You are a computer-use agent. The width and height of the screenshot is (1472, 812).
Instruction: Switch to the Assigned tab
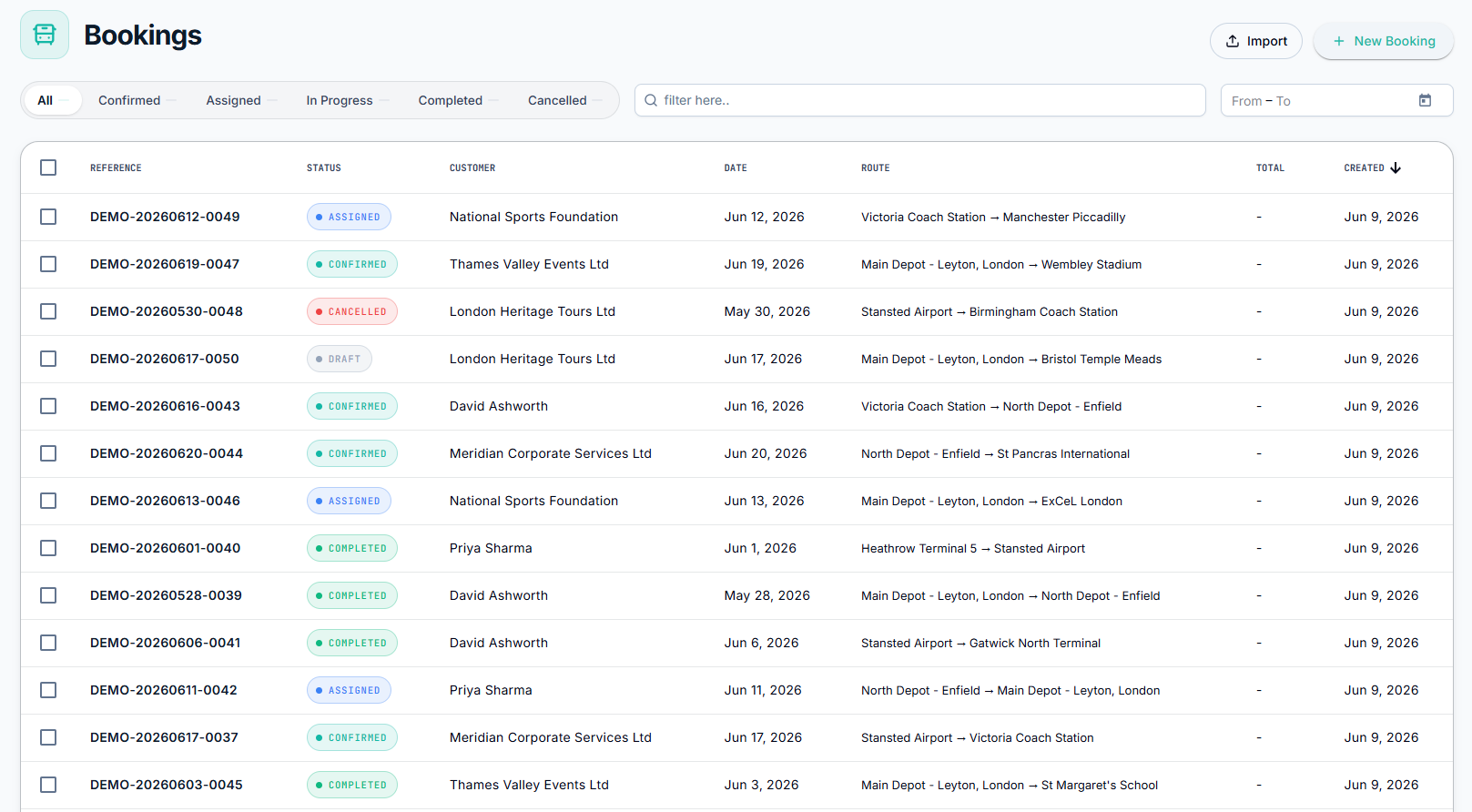[x=240, y=100]
